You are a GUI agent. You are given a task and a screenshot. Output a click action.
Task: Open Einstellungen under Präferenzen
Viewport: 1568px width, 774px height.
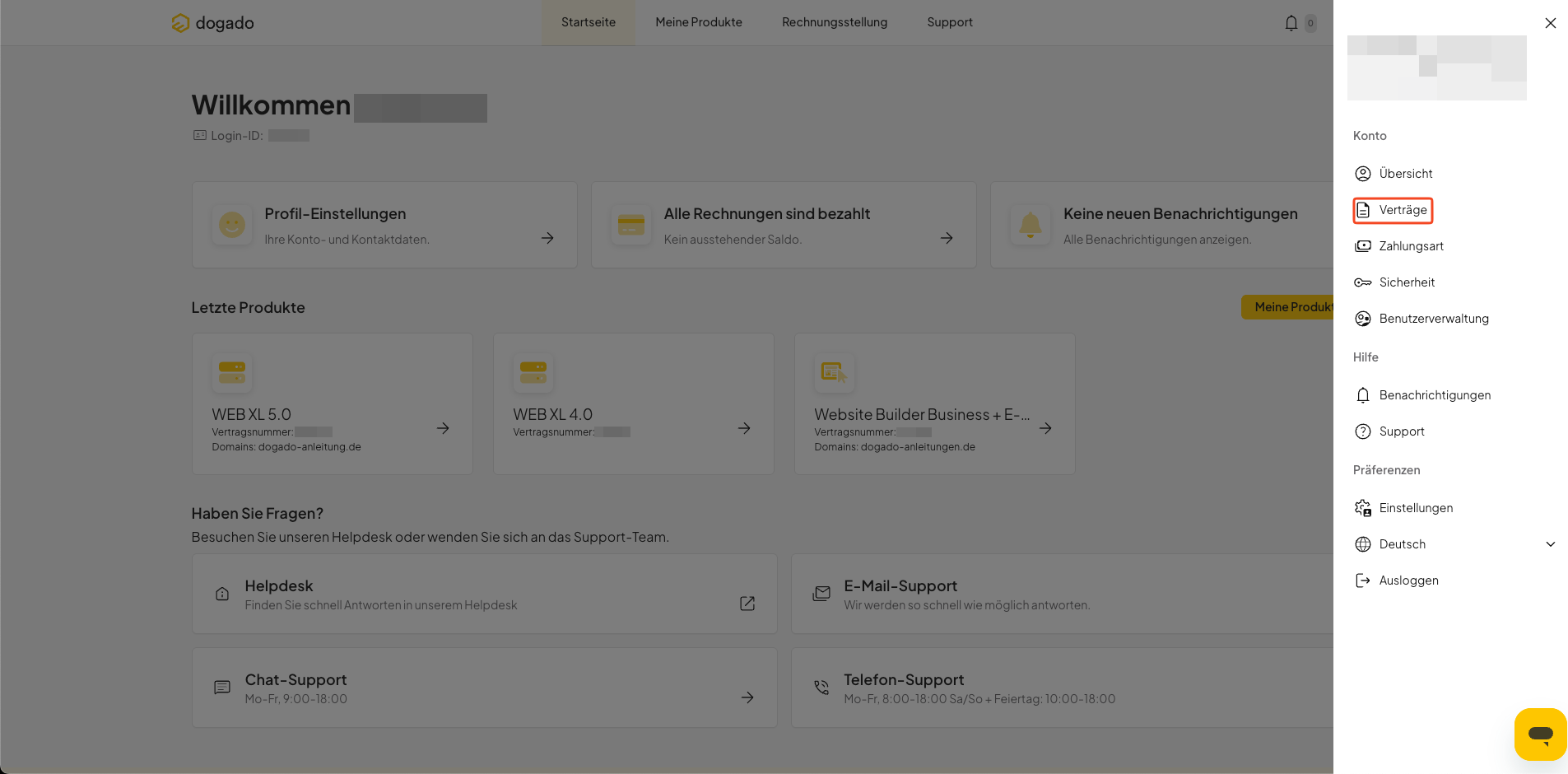pos(1416,508)
